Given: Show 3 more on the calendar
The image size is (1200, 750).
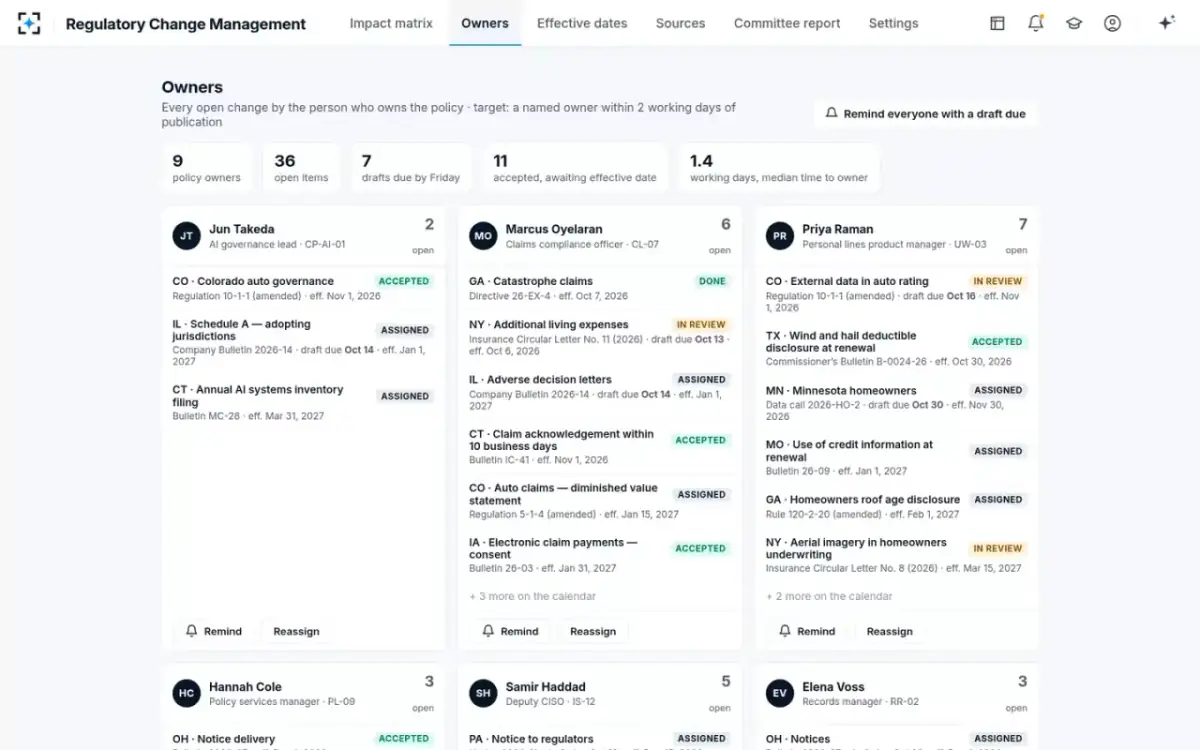Looking at the screenshot, I should point(533,596).
